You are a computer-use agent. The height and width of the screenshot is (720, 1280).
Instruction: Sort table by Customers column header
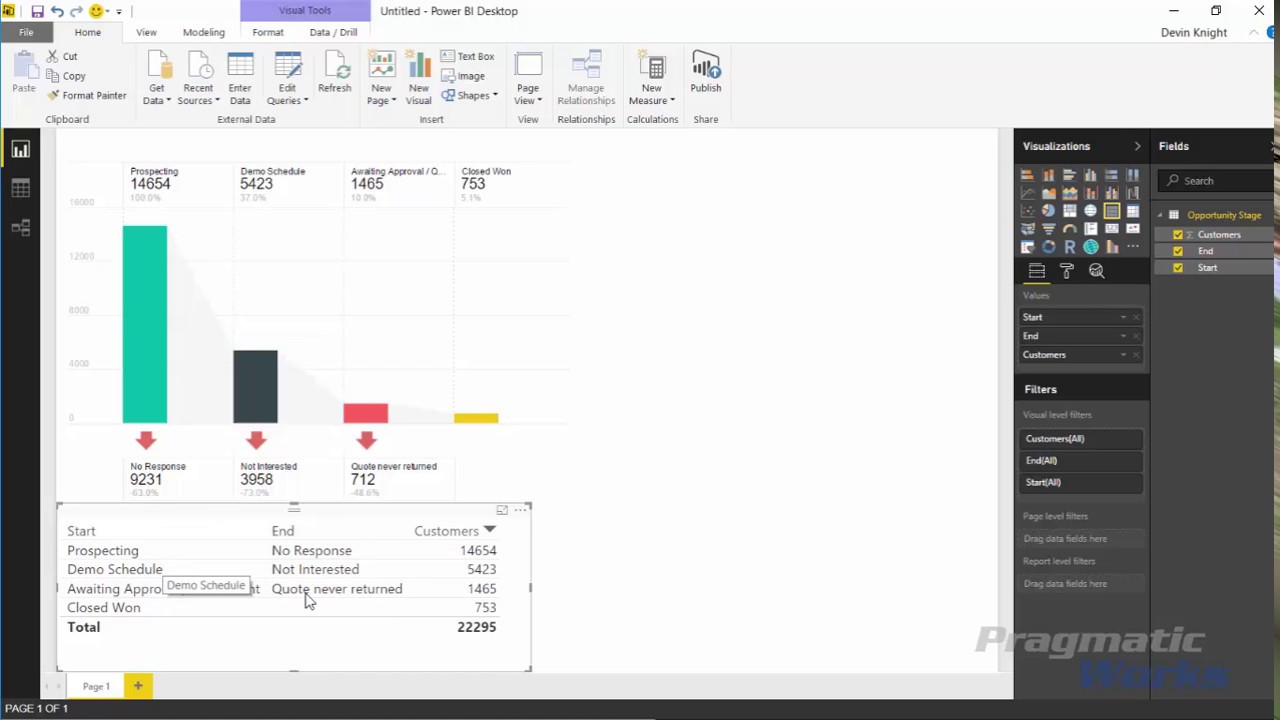click(x=447, y=531)
